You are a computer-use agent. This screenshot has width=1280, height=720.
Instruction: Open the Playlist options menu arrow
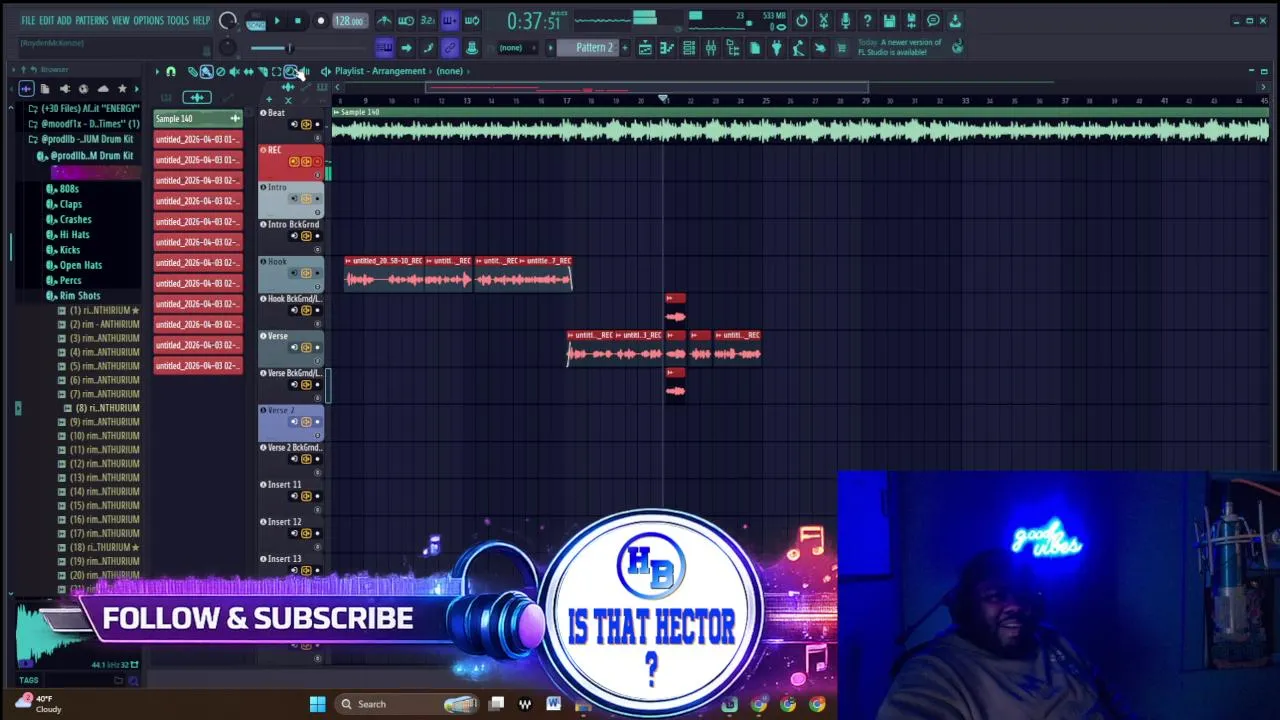coord(157,71)
